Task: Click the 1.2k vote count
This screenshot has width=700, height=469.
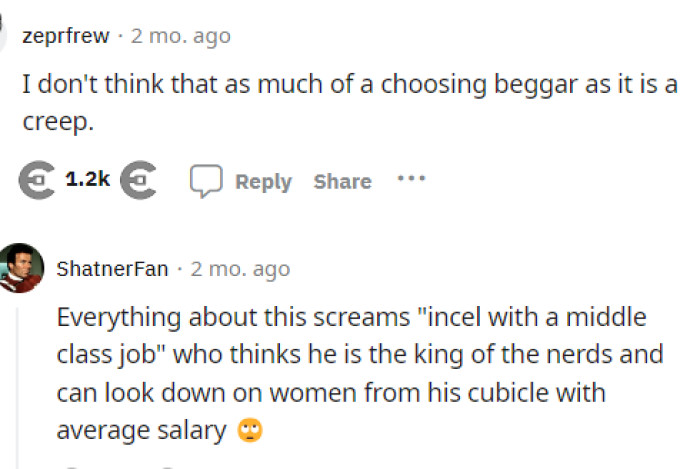Action: coord(87,181)
